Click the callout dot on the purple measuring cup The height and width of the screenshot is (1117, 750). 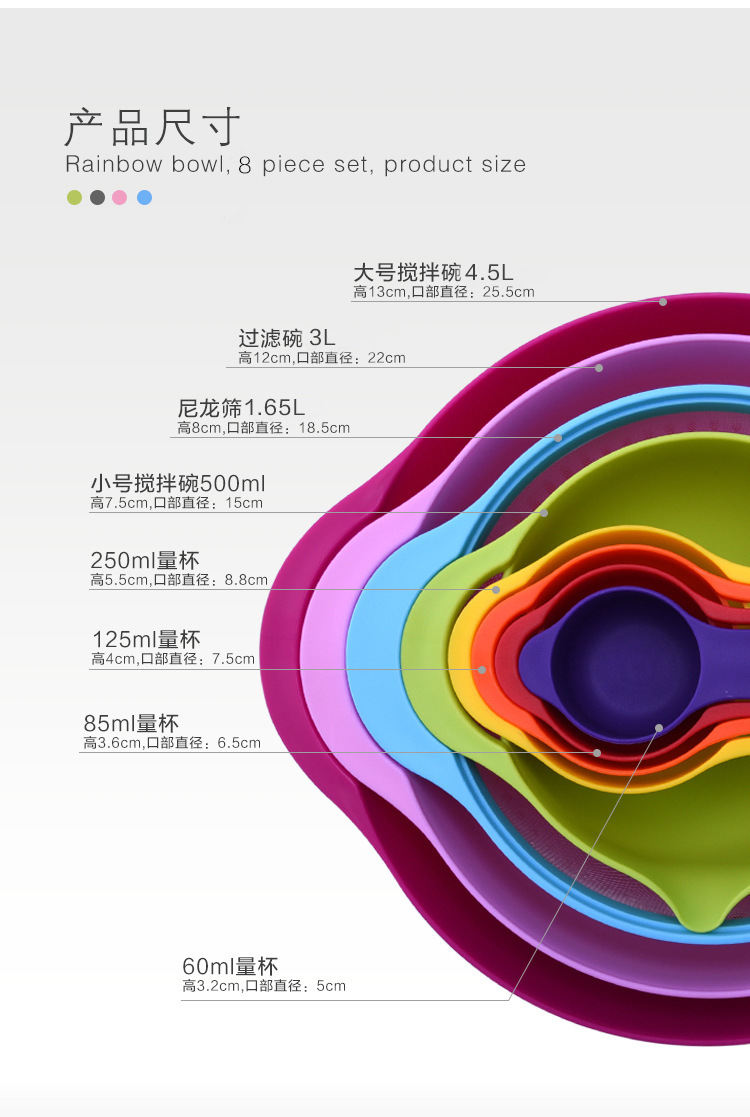659,728
